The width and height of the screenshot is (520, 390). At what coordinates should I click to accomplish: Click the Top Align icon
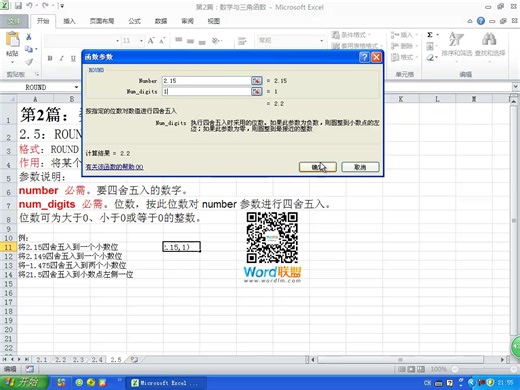tap(179, 40)
